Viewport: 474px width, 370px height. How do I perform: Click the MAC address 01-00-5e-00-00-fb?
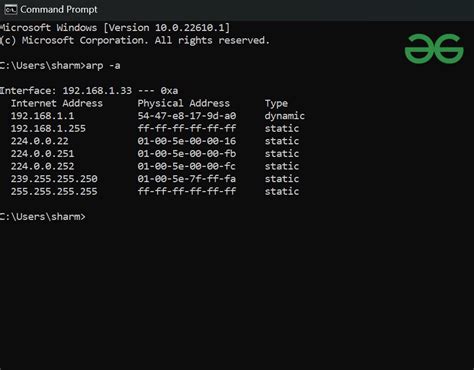(x=187, y=154)
